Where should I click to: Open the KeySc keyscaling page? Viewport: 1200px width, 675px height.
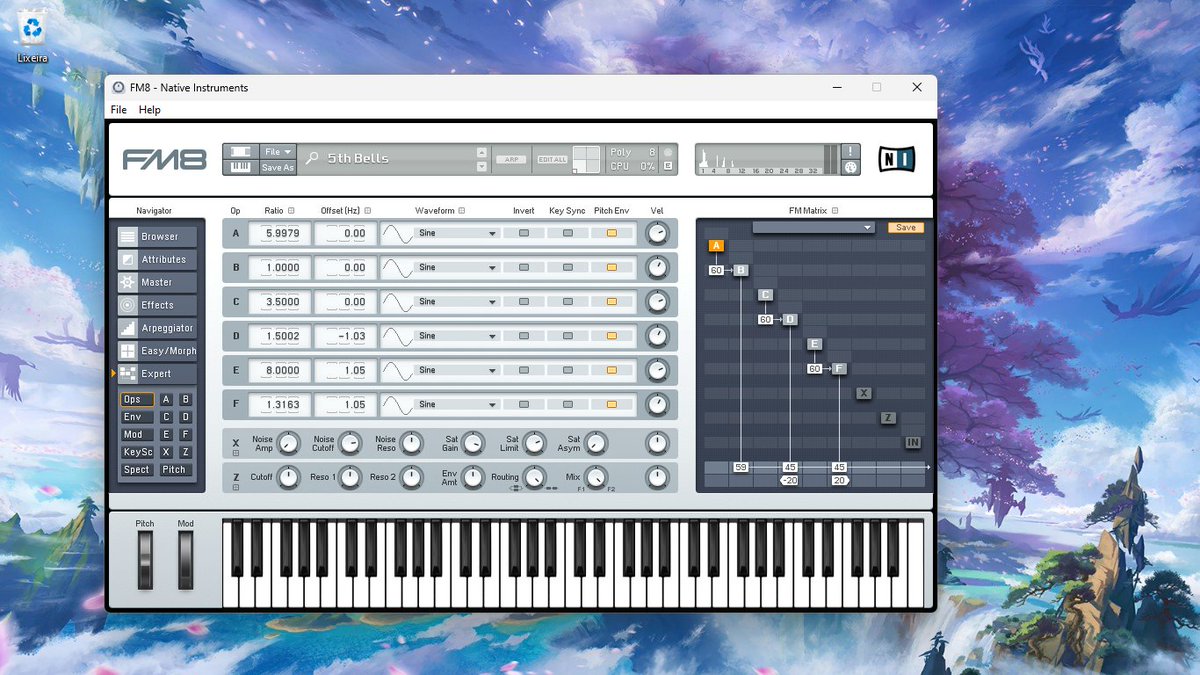(x=136, y=452)
